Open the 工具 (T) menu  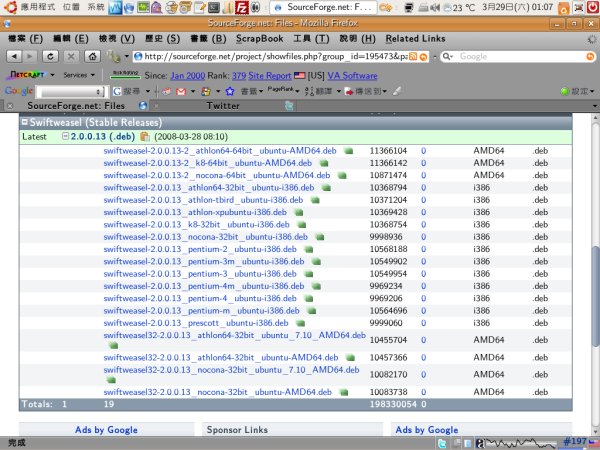point(311,39)
